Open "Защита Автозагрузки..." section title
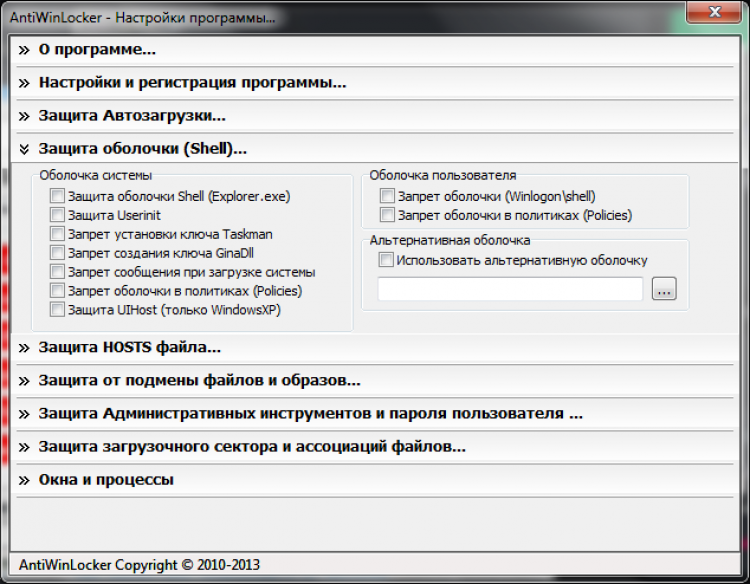Image resolution: width=750 pixels, height=584 pixels. coord(132,116)
